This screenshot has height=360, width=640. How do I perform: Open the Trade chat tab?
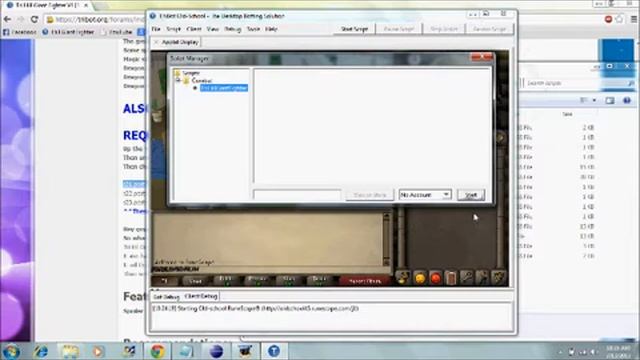(320, 280)
